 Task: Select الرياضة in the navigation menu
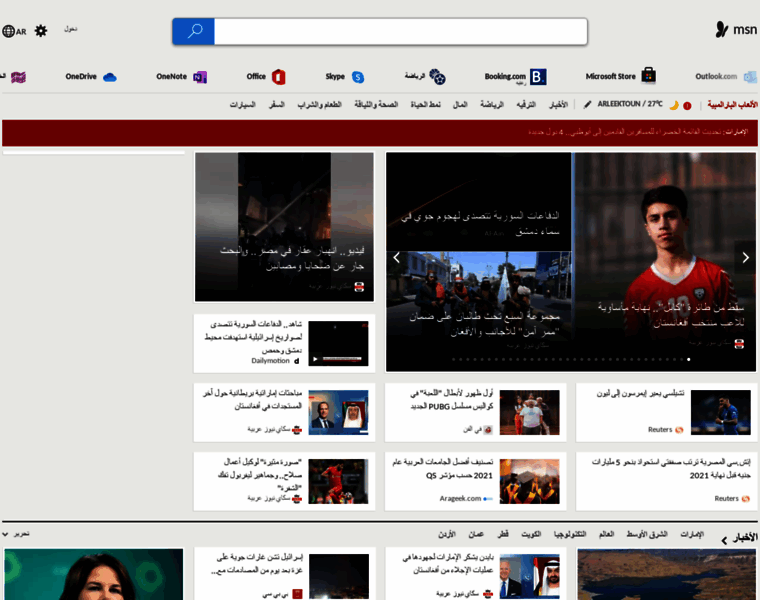click(492, 104)
